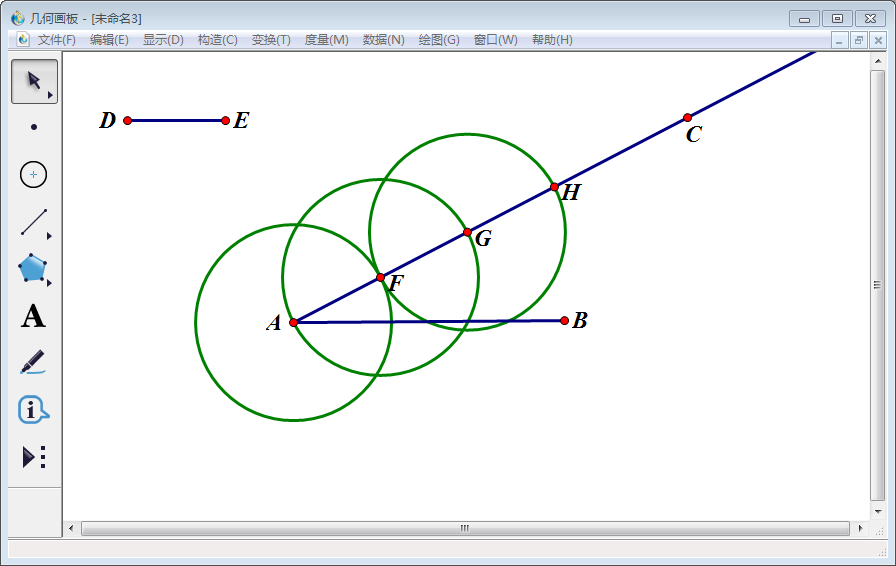Expand the Arrow tool flyout triangle
The image size is (896, 566).
click(50, 95)
